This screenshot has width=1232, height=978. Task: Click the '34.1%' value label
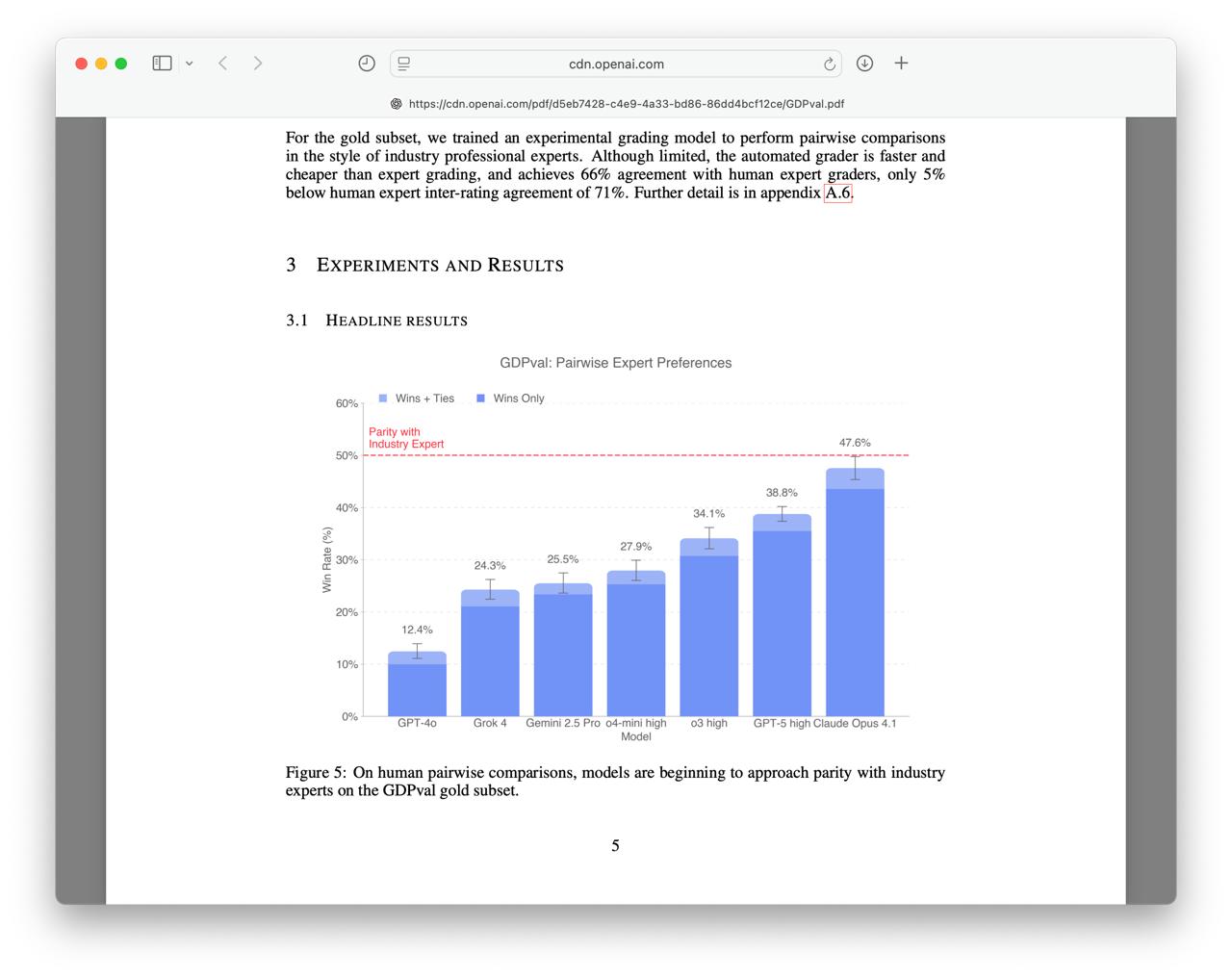pos(709,514)
